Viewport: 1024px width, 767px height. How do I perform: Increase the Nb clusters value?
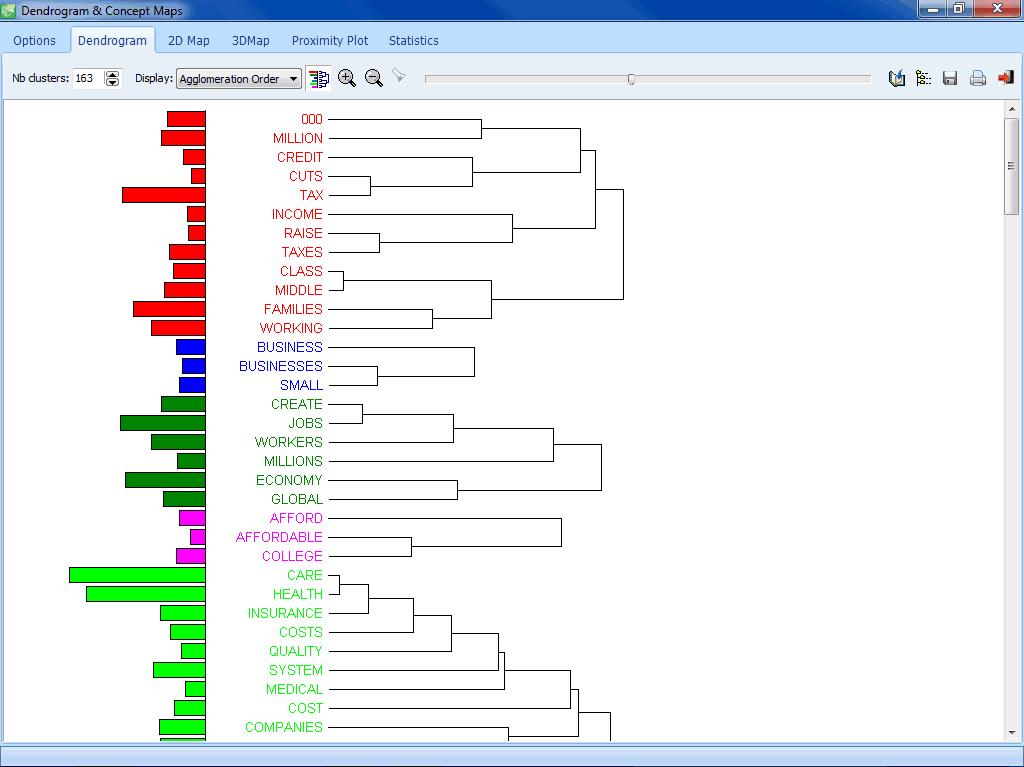(112, 74)
